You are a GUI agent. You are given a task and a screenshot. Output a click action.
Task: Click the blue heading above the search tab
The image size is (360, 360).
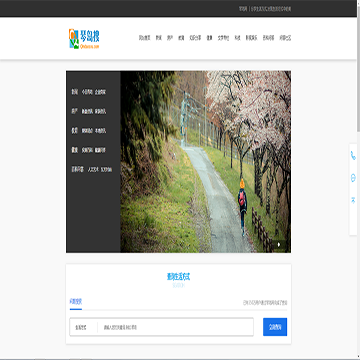[x=178, y=277]
